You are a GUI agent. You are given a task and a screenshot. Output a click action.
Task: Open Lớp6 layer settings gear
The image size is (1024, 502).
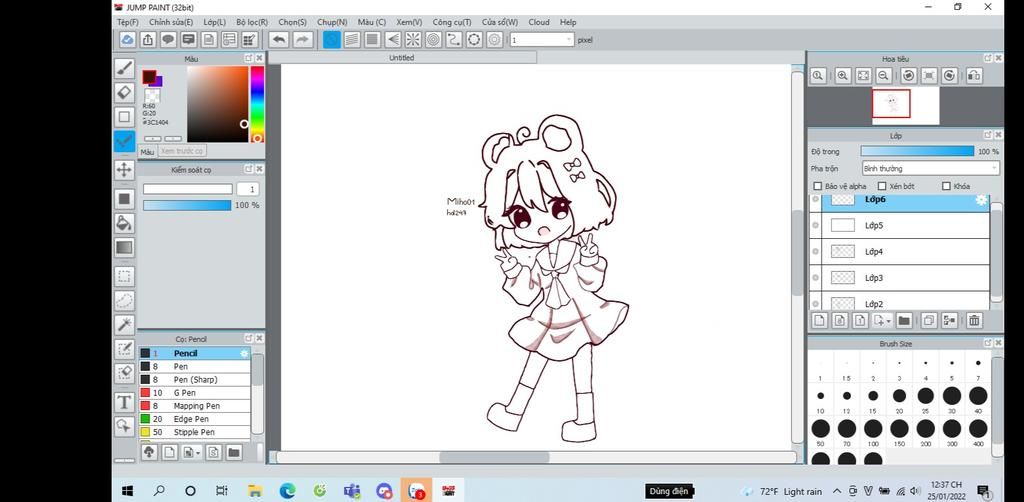981,200
